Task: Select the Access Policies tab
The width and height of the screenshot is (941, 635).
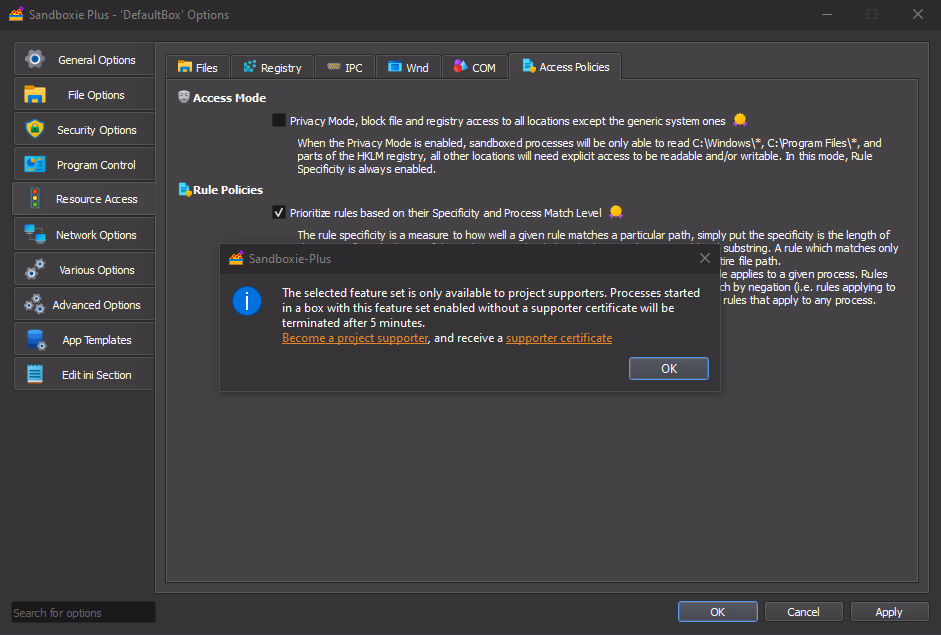Action: (x=565, y=66)
